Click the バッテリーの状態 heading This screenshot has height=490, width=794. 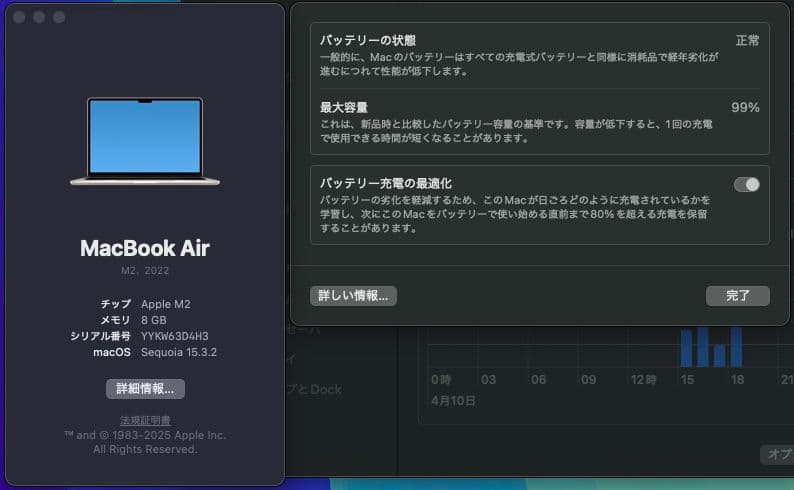click(368, 40)
